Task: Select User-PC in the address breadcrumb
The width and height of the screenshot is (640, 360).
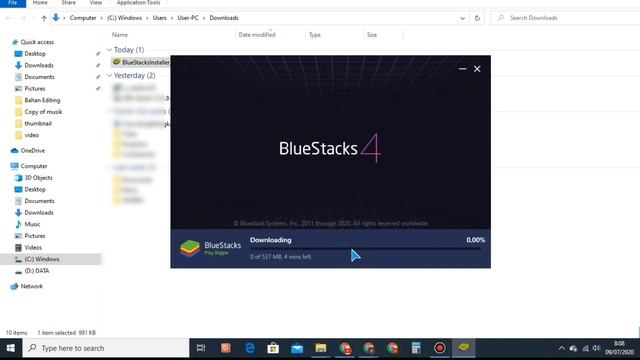Action: click(x=188, y=18)
